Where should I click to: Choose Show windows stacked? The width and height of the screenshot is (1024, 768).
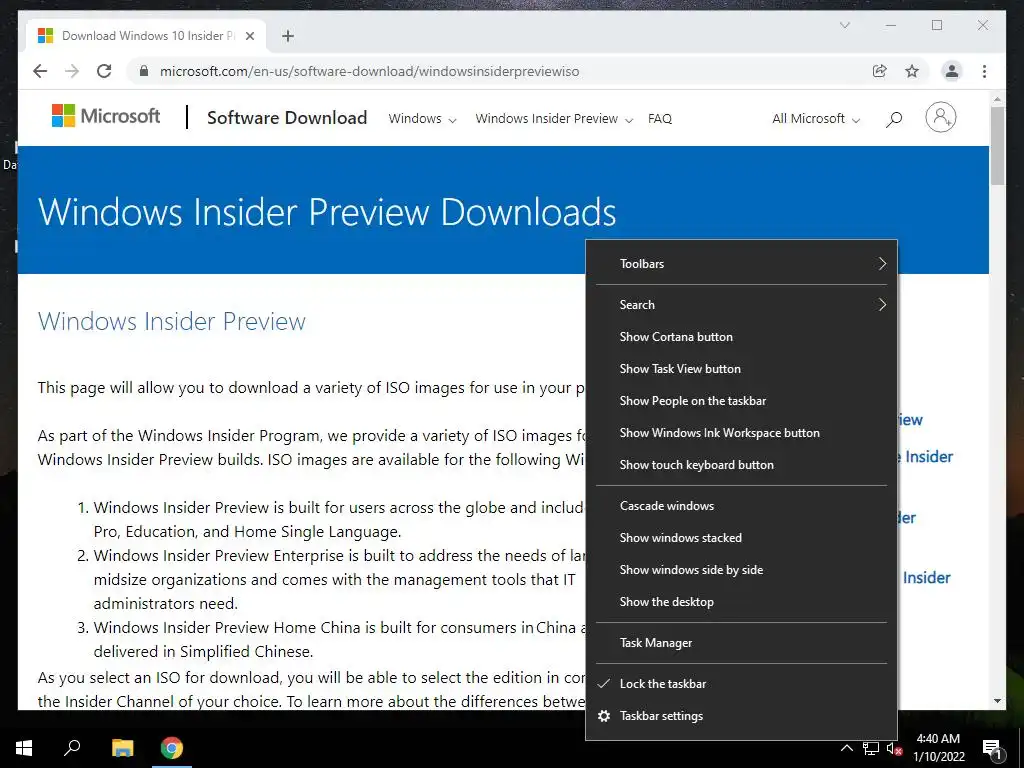741,538
